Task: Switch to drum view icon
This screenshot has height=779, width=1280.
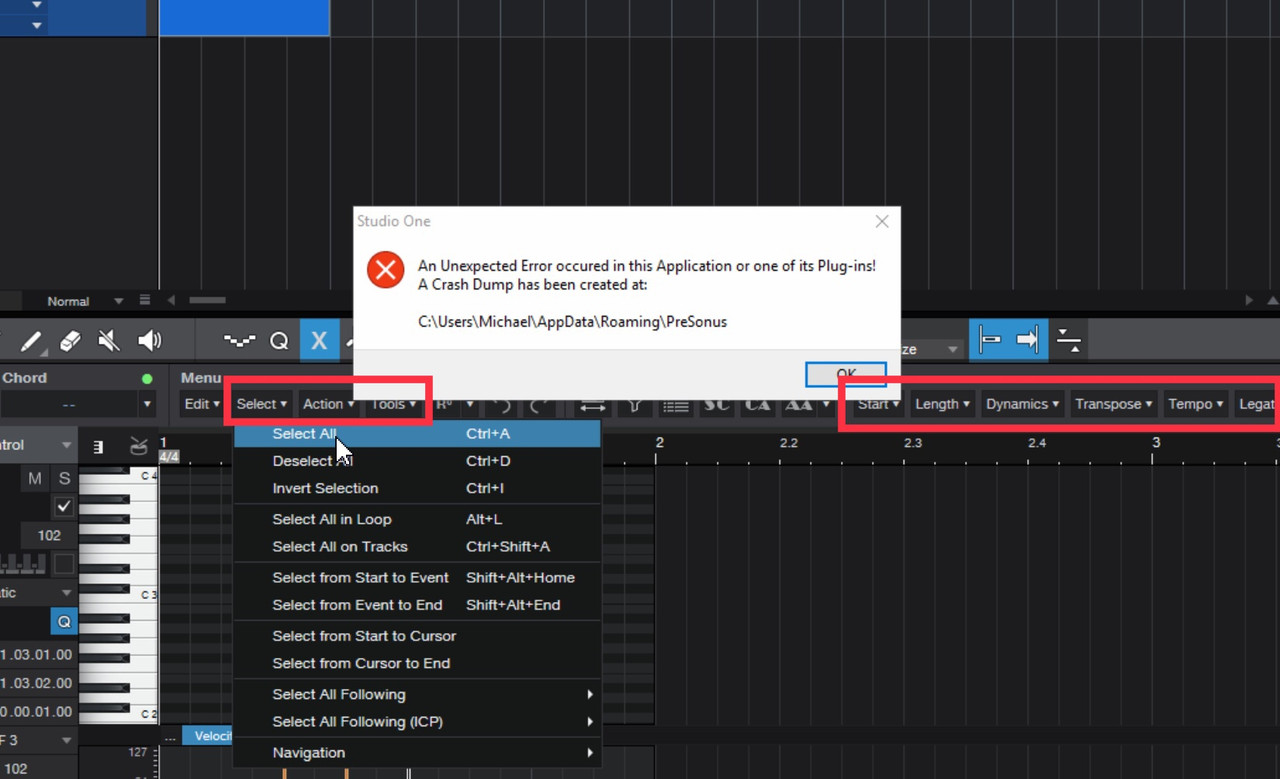Action: pyautogui.click(x=139, y=446)
